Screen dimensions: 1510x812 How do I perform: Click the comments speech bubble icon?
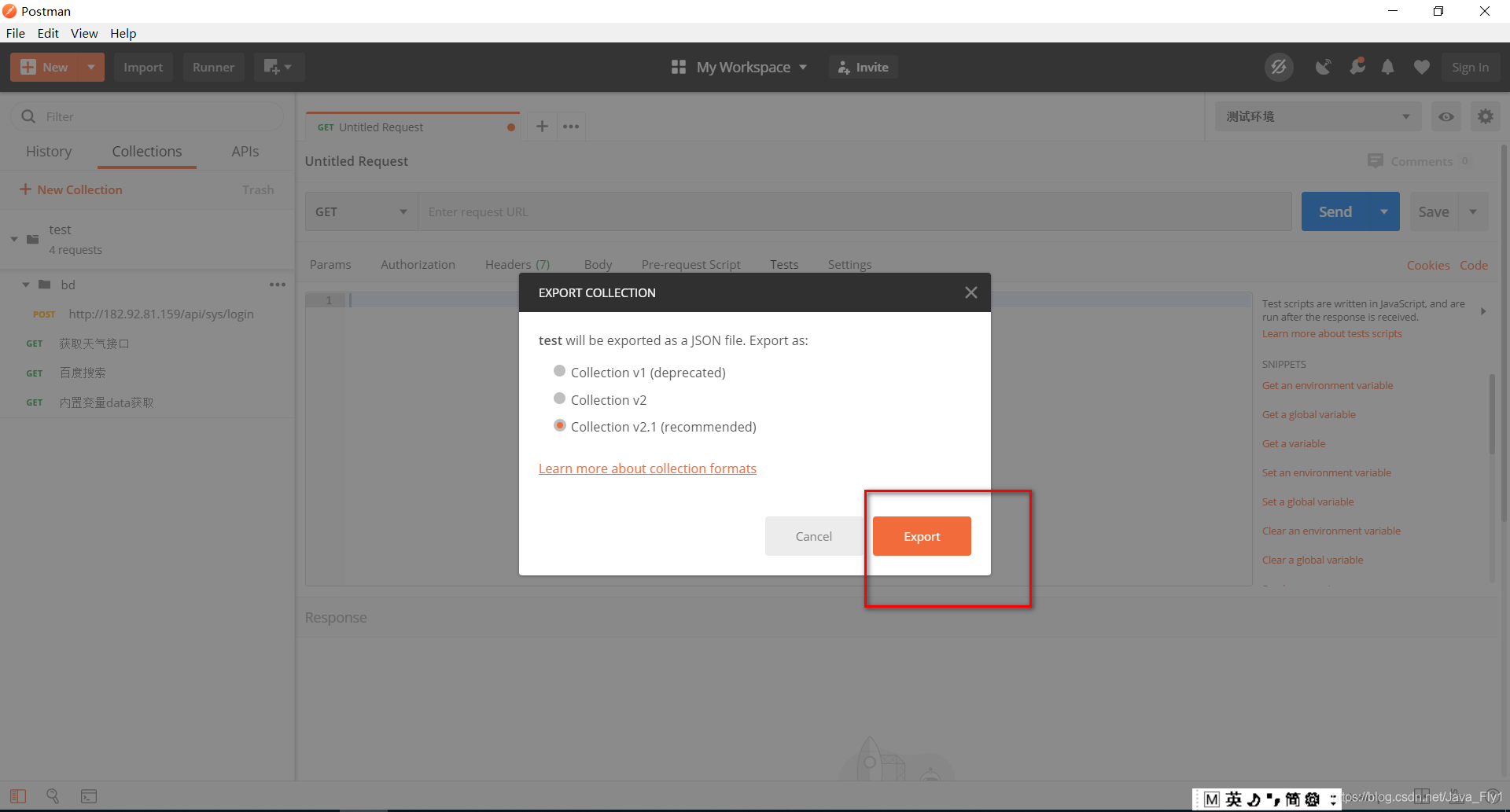1376,161
